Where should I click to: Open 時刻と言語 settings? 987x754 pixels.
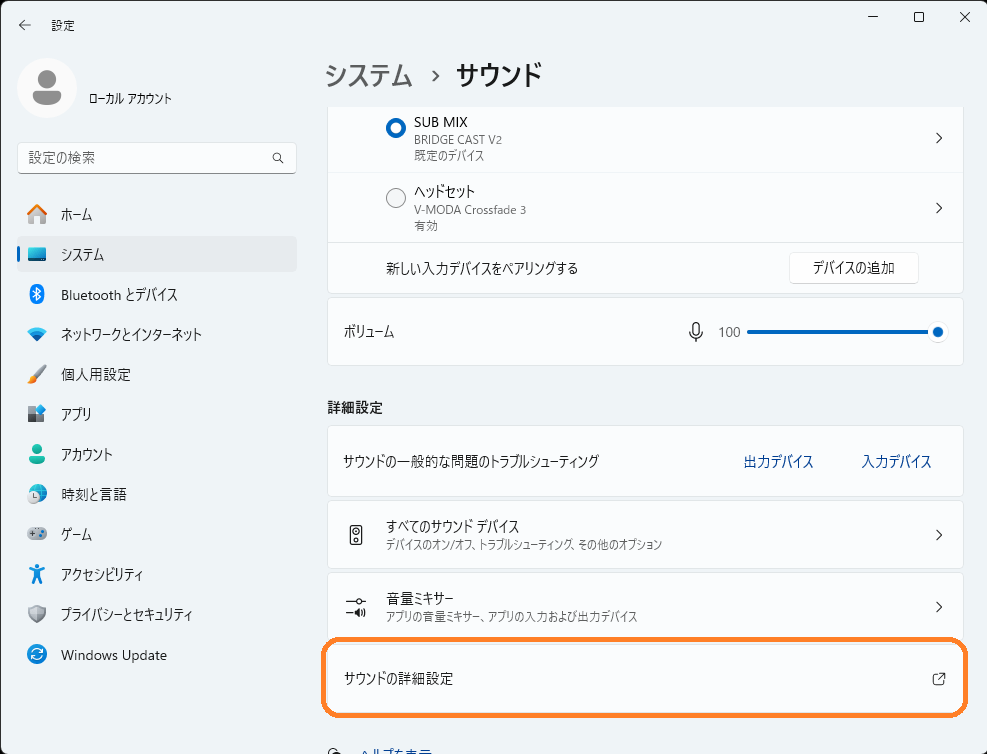pos(157,494)
